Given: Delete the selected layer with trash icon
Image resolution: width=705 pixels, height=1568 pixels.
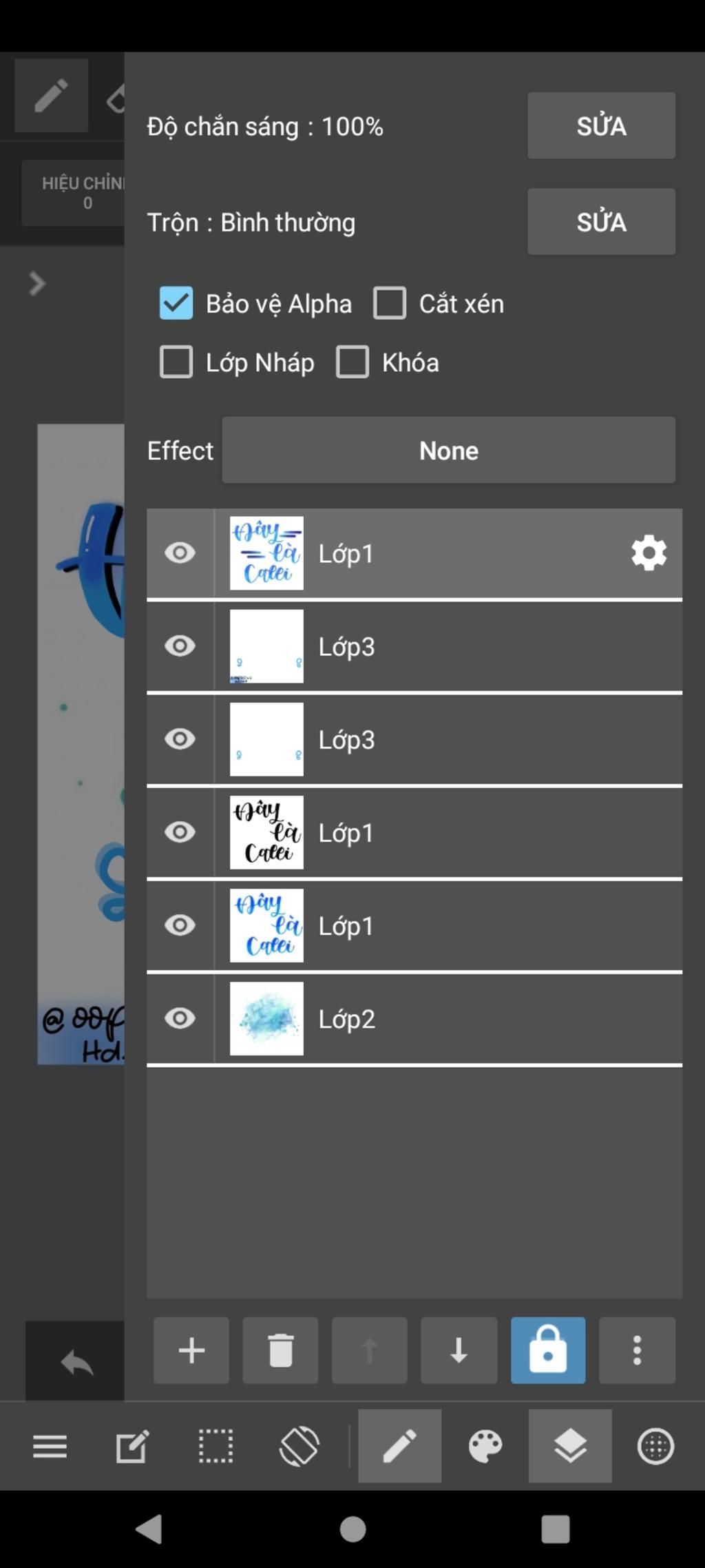Looking at the screenshot, I should (280, 1350).
